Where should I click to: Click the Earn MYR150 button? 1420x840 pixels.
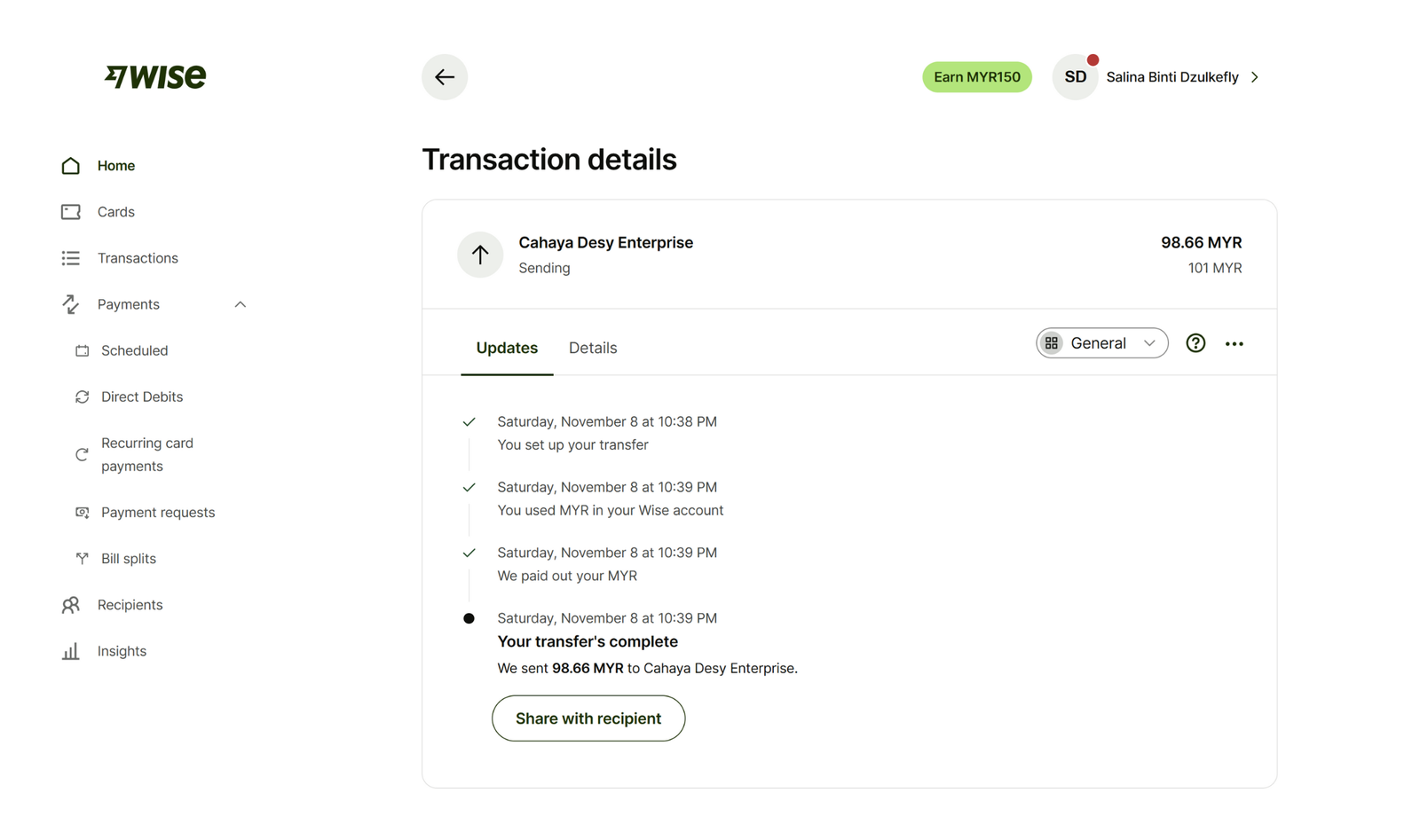click(976, 77)
